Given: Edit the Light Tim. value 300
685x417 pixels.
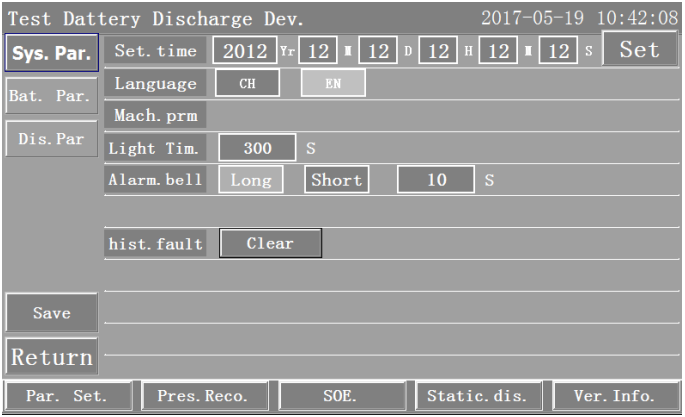Looking at the screenshot, I should [x=257, y=148].
